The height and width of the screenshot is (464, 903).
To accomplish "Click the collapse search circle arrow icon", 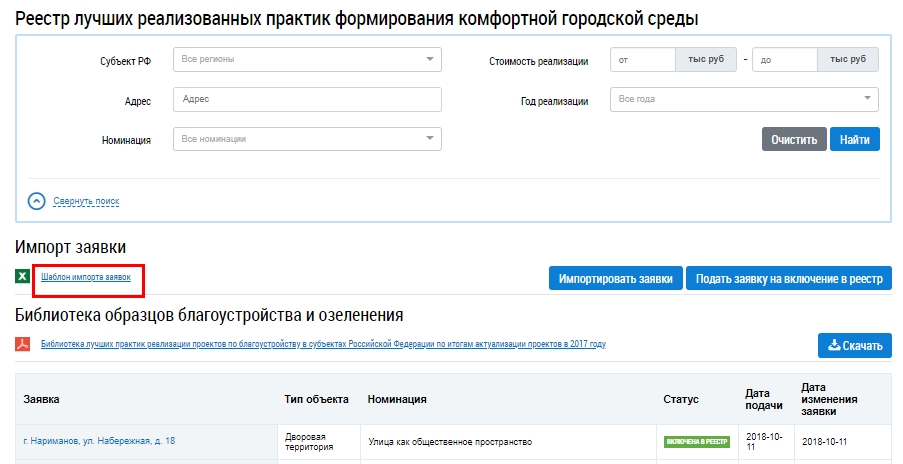I will pos(36,201).
